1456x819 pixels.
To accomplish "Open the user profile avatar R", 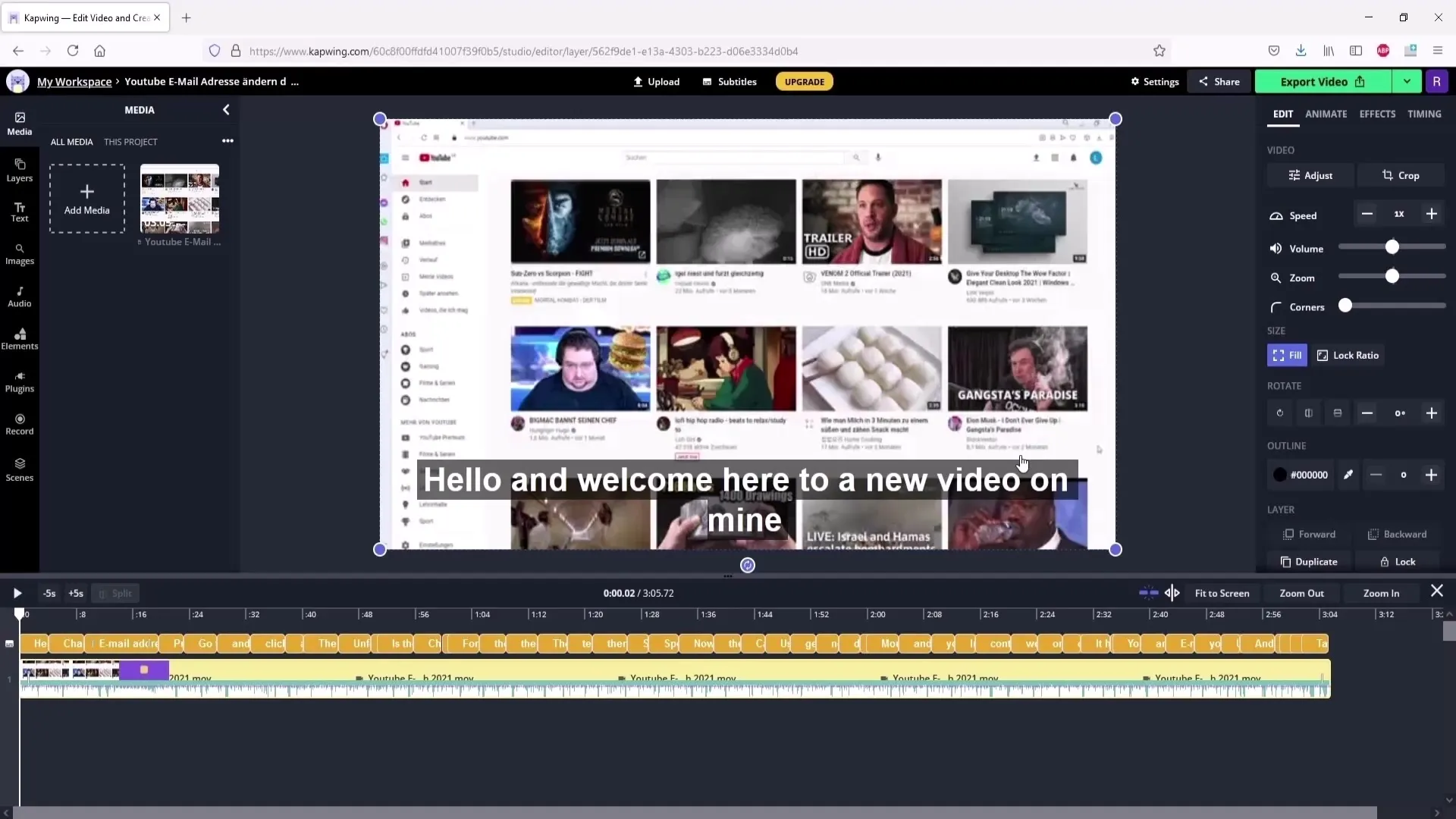I will (x=1436, y=82).
